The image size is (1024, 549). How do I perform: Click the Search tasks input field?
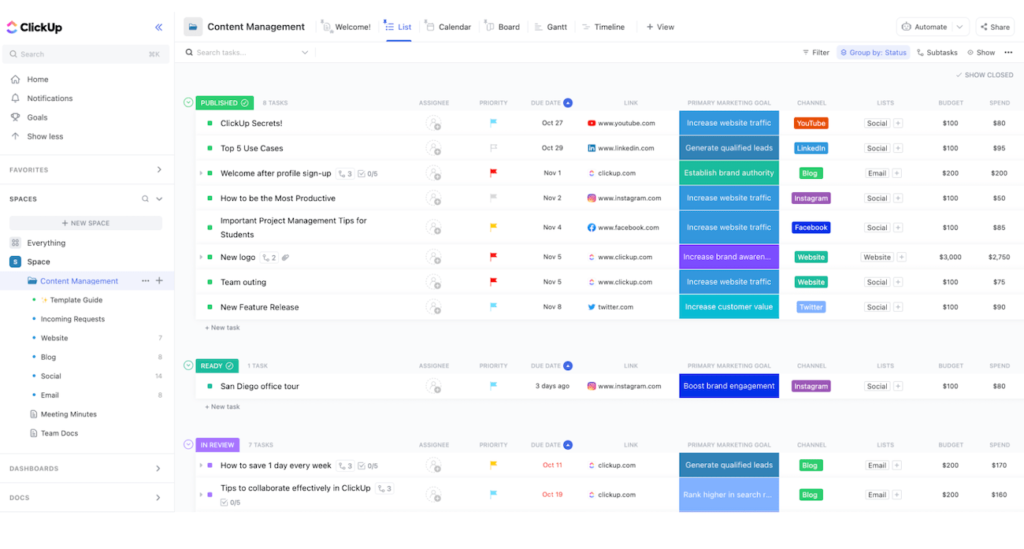(245, 52)
